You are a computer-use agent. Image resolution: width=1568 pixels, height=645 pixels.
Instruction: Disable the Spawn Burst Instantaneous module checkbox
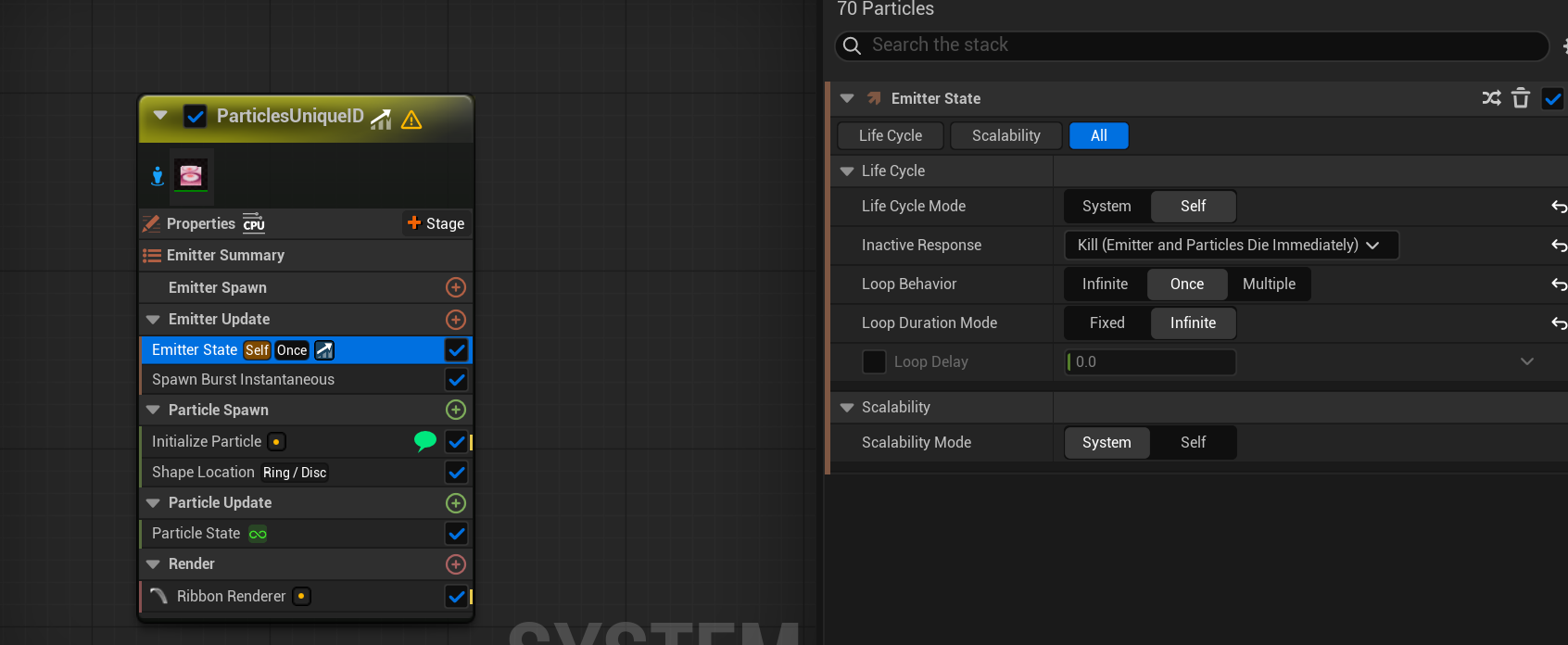[x=456, y=380]
